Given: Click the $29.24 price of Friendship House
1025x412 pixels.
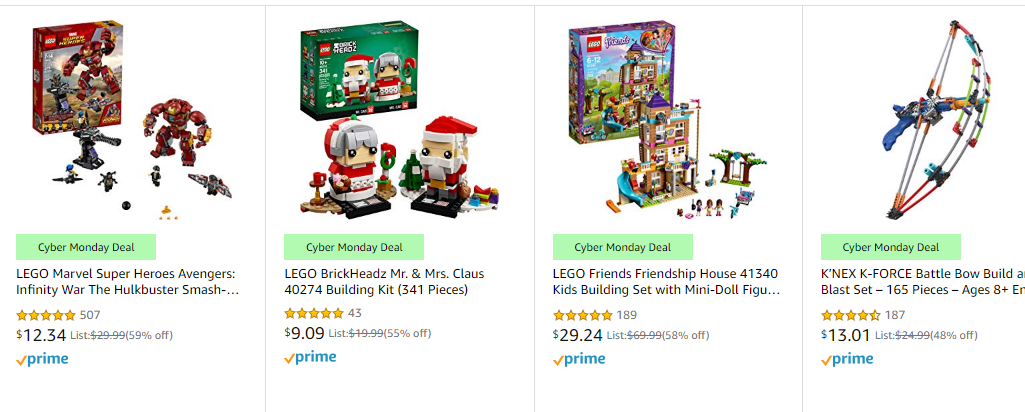Looking at the screenshot, I should pos(577,335).
